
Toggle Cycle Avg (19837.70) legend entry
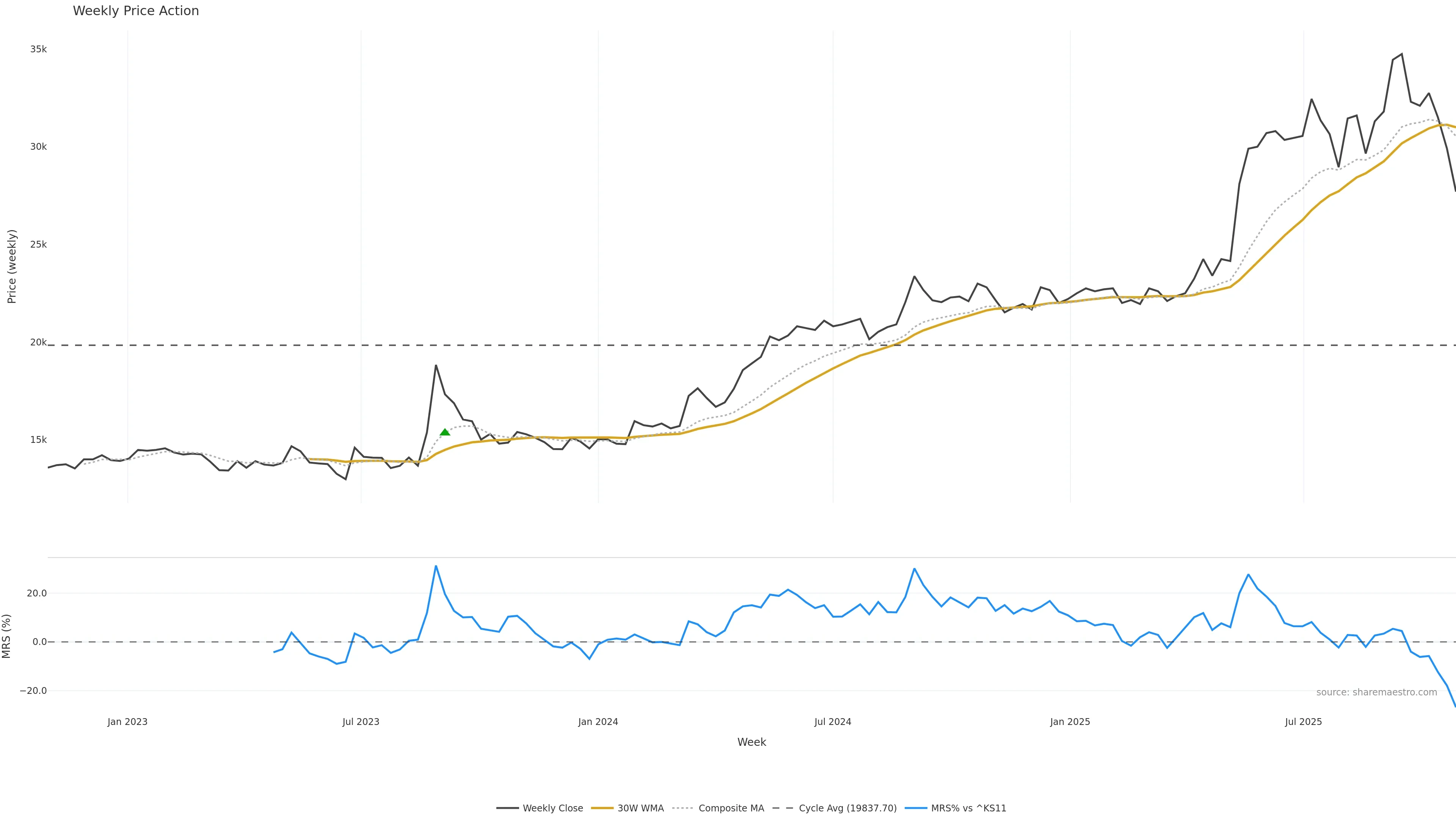point(847,808)
